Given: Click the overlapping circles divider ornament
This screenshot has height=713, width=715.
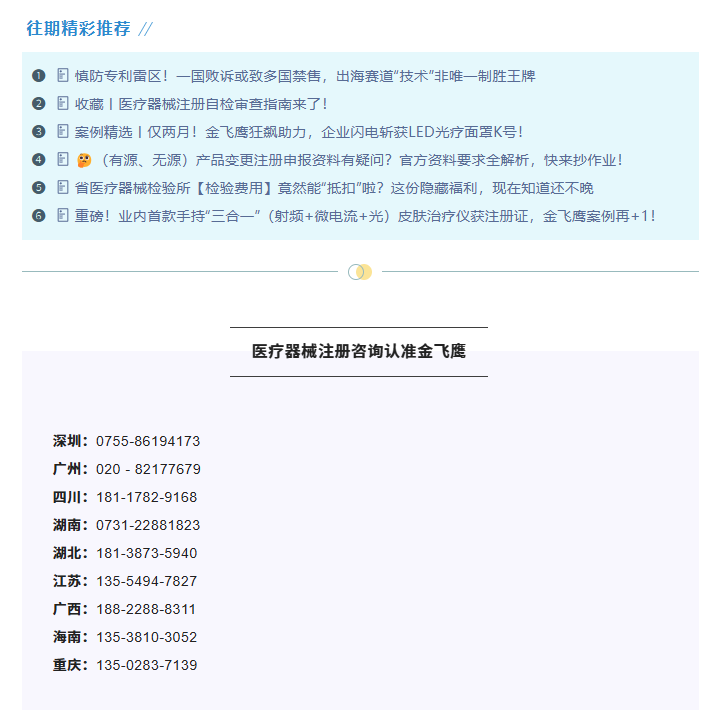Looking at the screenshot, I should point(360,272).
